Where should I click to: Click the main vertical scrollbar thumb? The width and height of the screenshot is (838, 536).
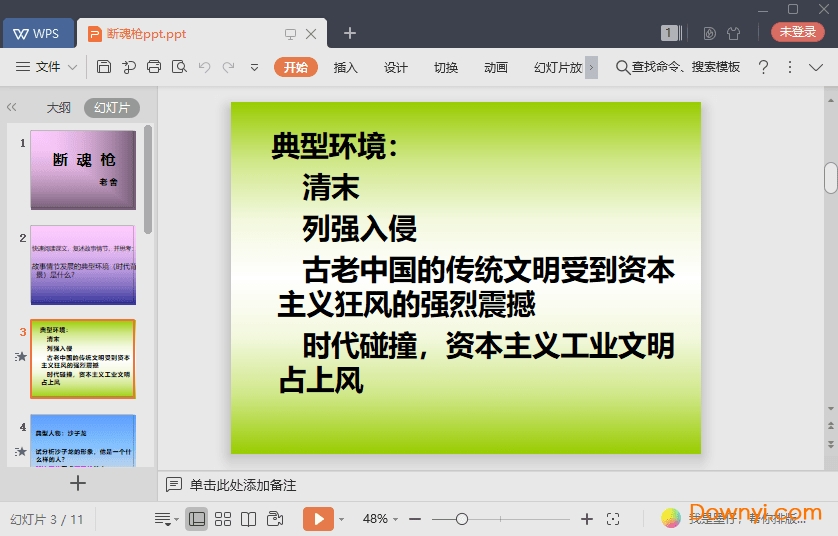(831, 177)
